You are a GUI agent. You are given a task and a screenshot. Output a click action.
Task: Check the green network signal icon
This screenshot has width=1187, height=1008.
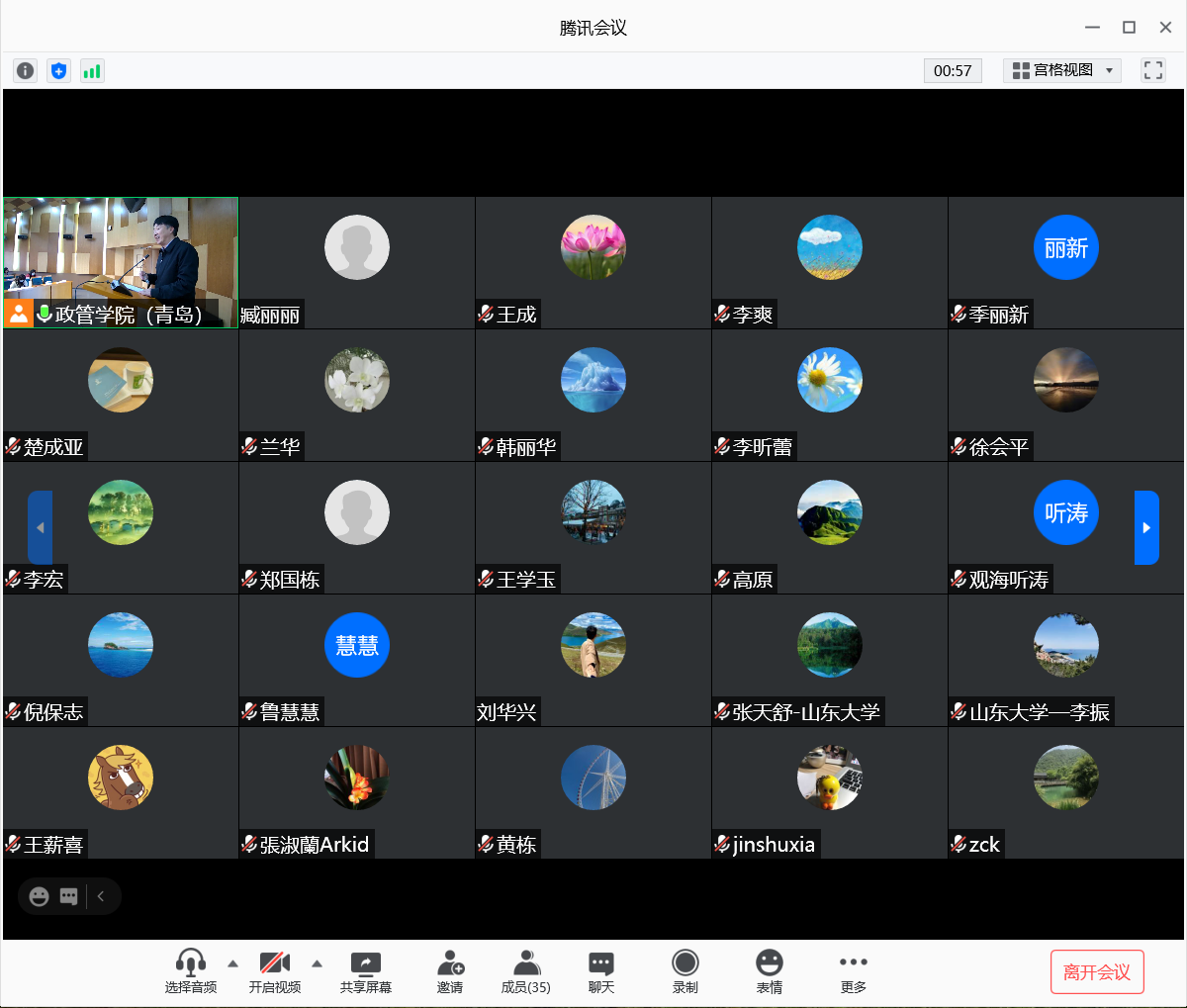(92, 70)
